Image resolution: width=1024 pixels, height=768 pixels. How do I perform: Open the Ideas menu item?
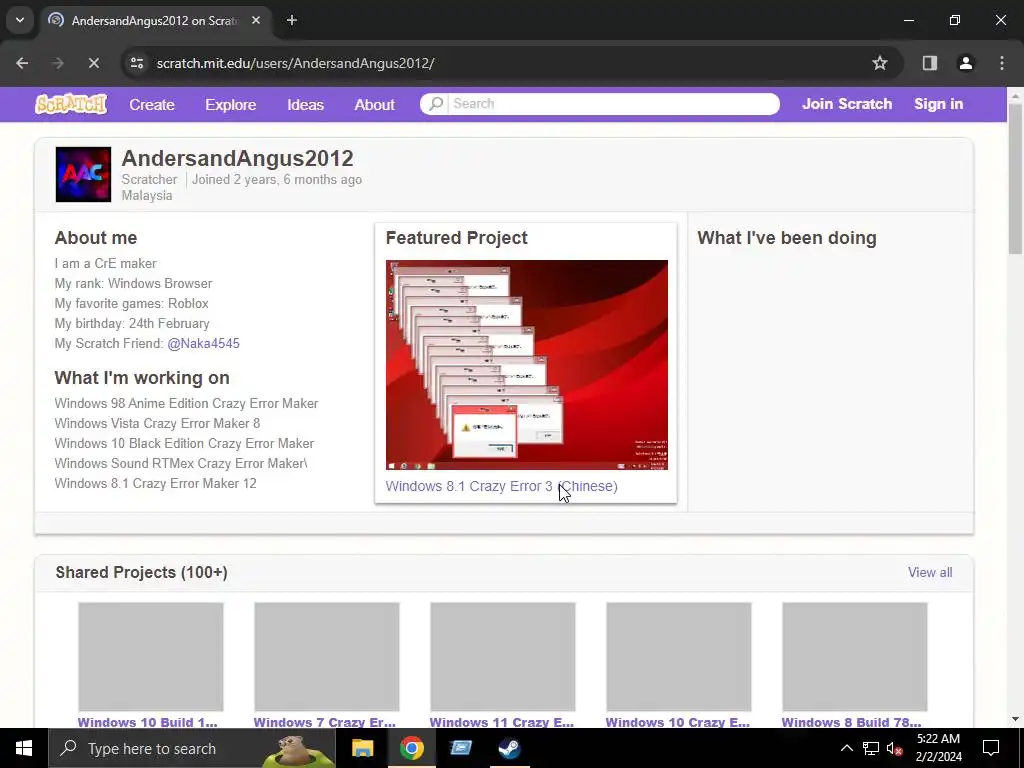(305, 104)
